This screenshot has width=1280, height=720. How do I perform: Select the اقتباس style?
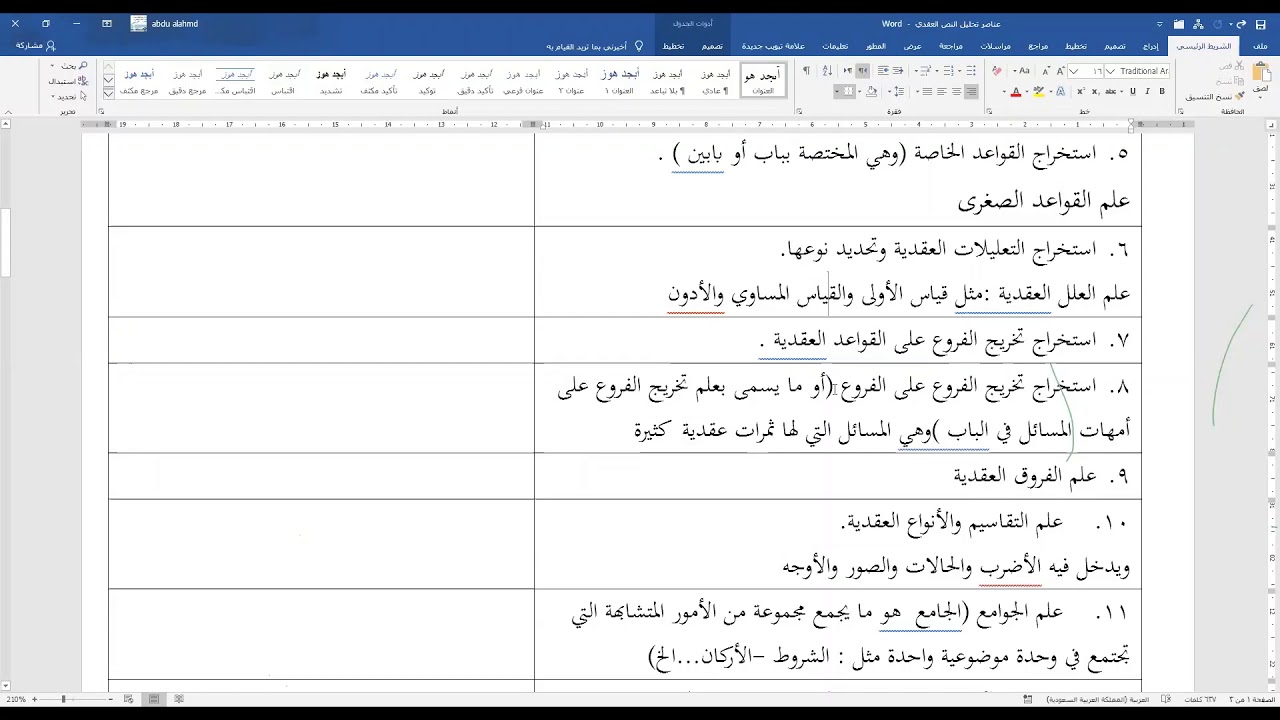click(x=283, y=81)
